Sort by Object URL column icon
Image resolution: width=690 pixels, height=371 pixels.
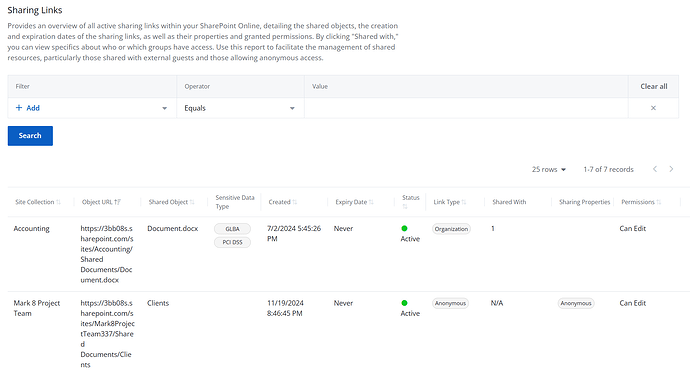117,202
